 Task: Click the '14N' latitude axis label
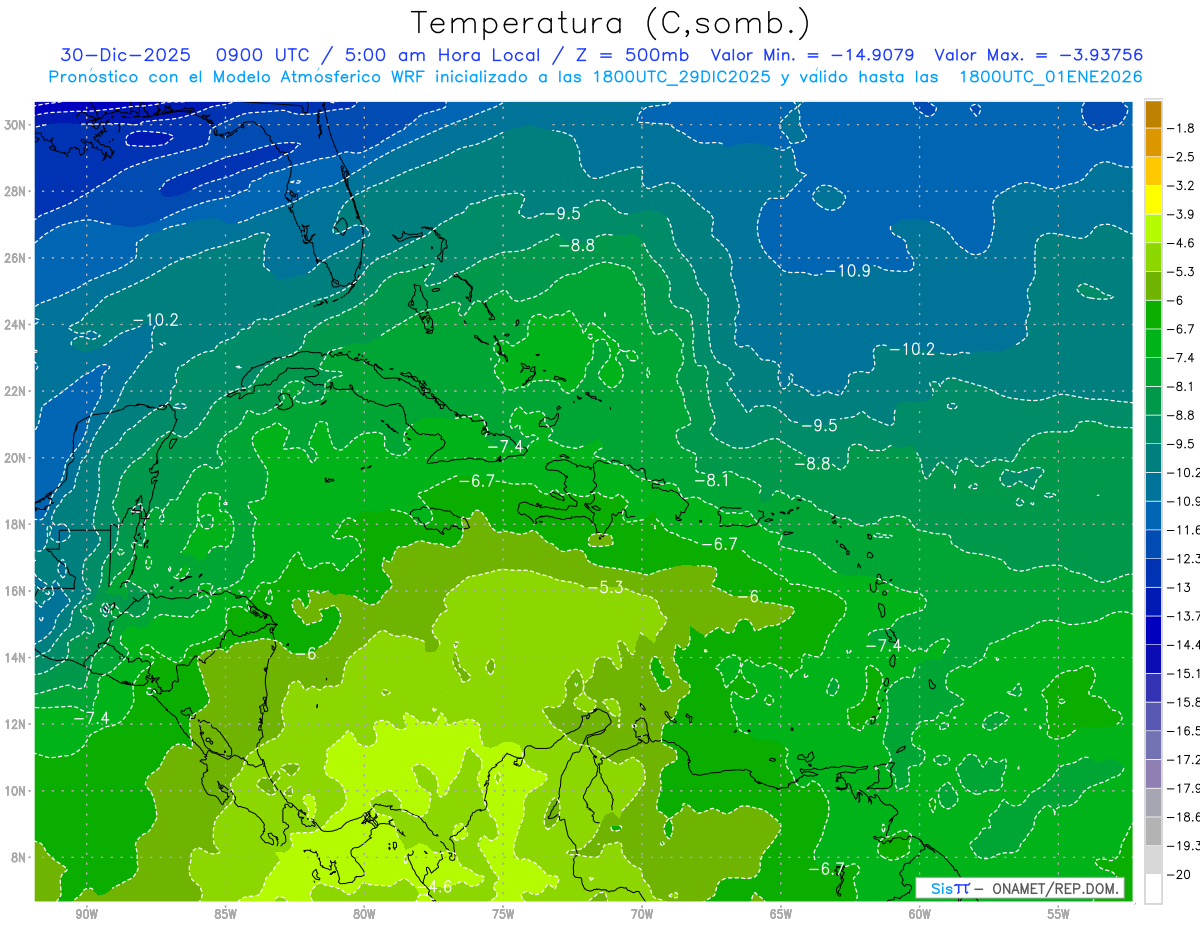pyautogui.click(x=17, y=658)
